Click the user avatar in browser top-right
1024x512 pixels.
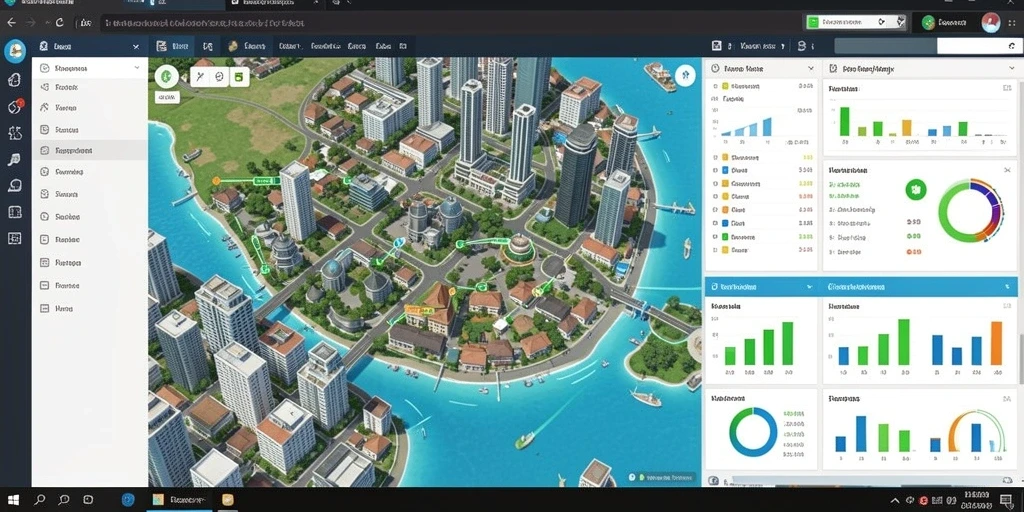pyautogui.click(x=991, y=22)
